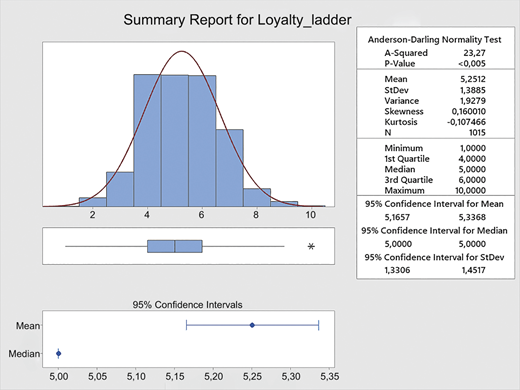Click interval axis label 5,35
The width and height of the screenshot is (520, 390).
[330, 377]
